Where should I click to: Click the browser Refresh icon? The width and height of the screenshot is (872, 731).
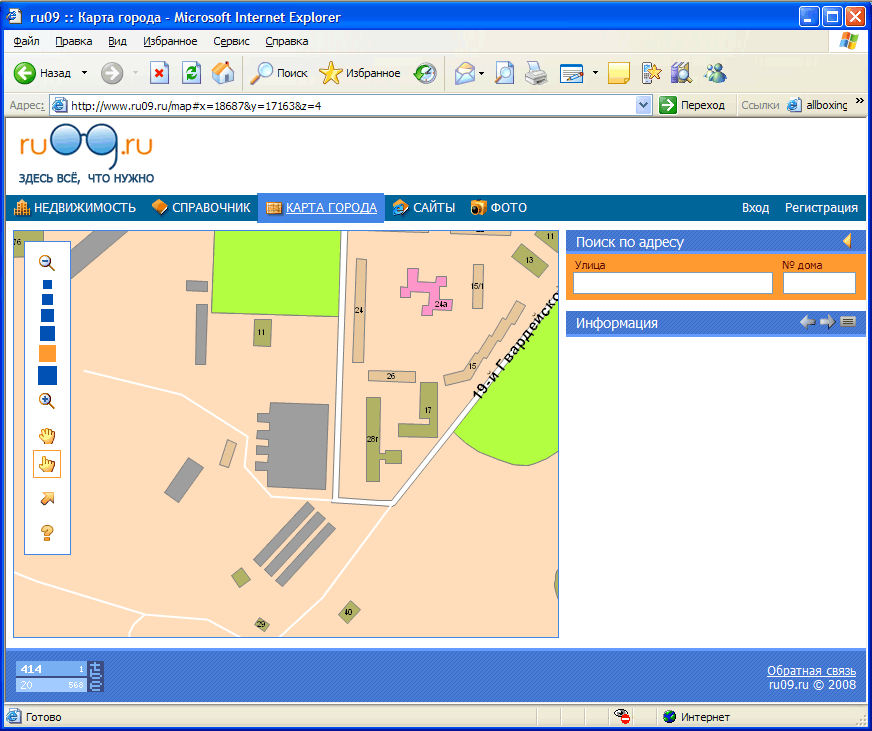[191, 73]
